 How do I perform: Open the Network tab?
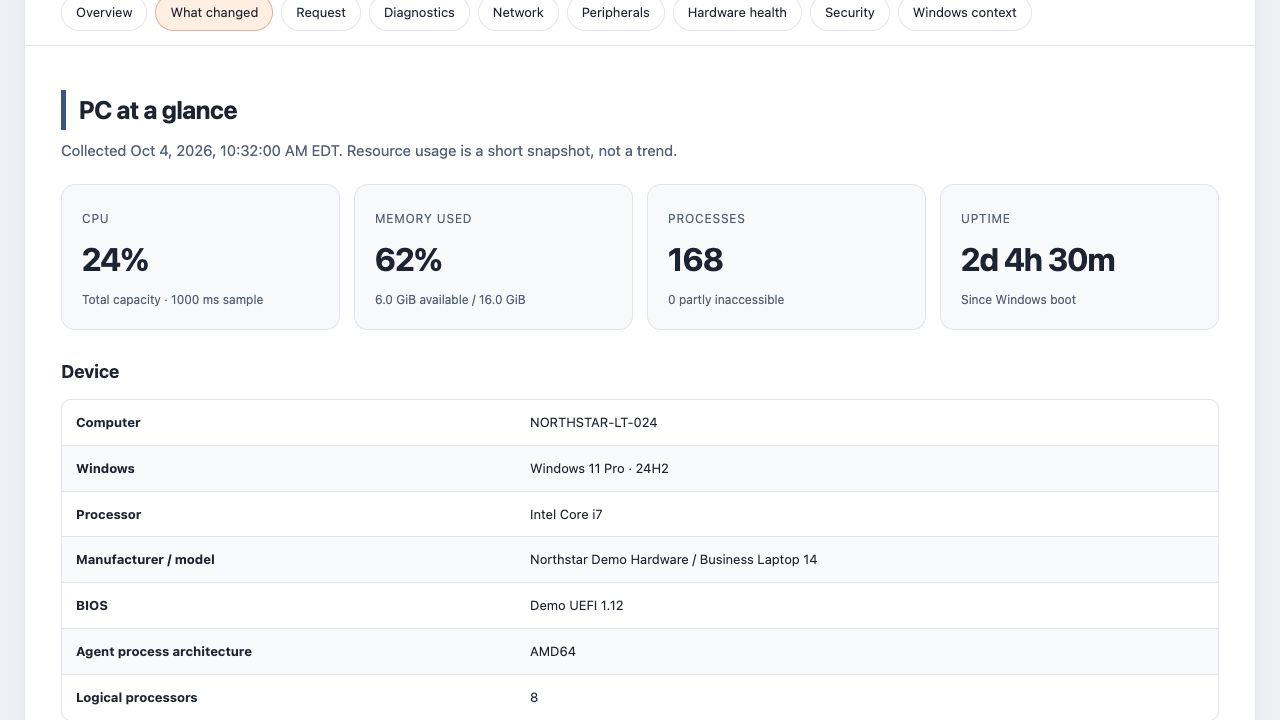pos(518,13)
